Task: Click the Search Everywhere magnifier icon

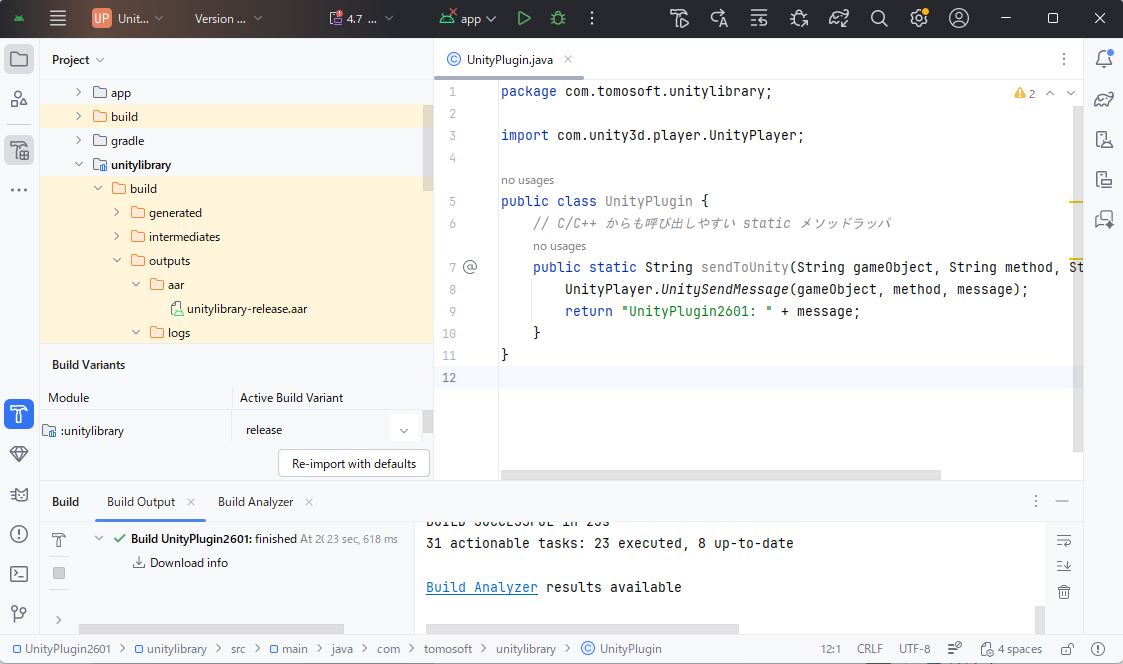Action: (x=879, y=18)
